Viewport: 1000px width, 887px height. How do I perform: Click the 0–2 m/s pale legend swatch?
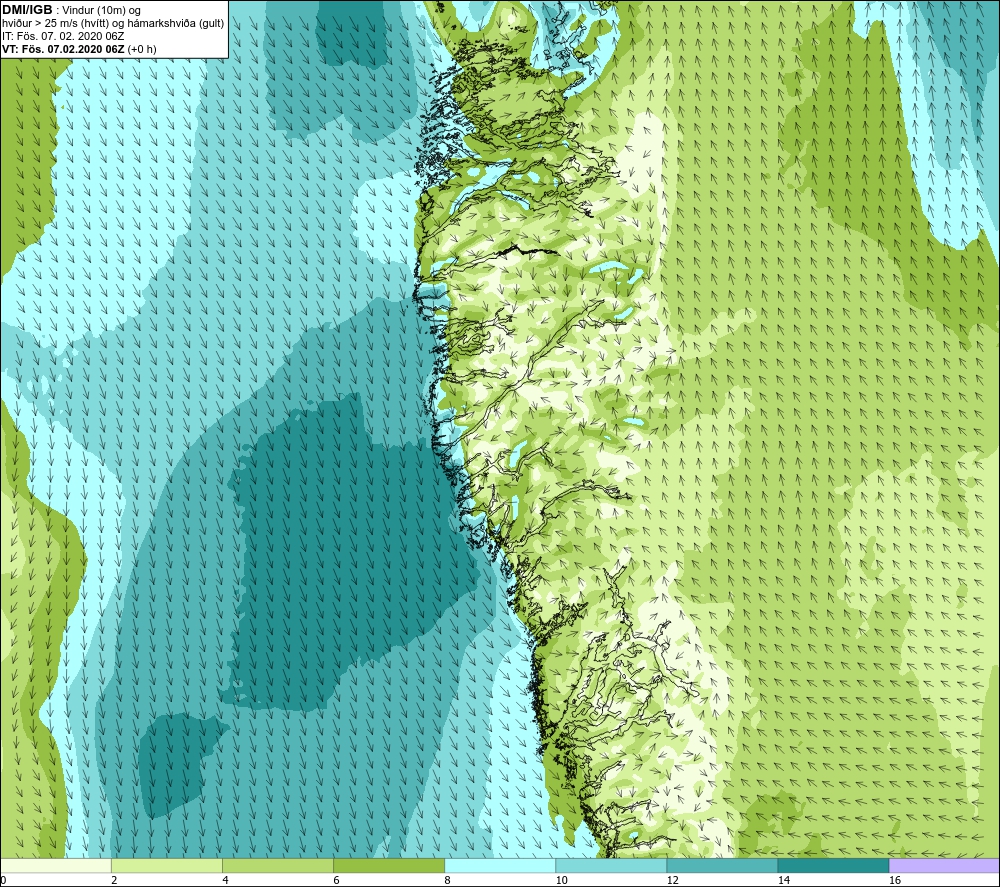click(56, 865)
